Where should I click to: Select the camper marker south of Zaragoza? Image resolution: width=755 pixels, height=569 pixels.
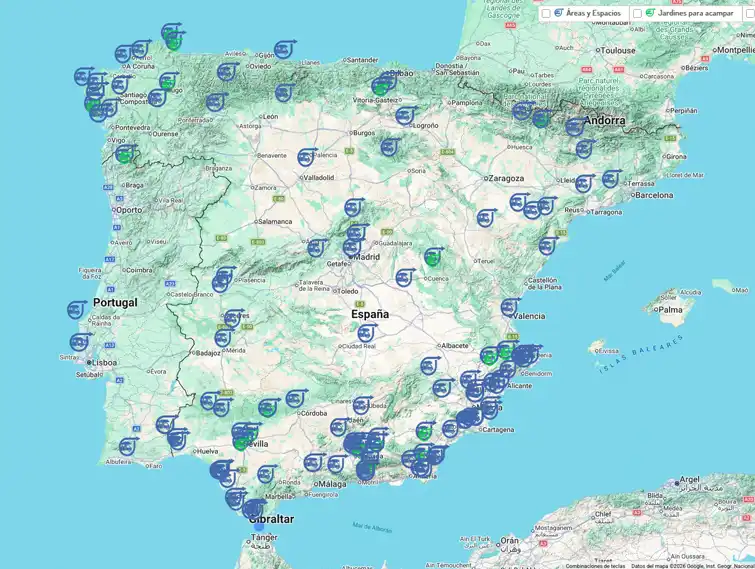486,218
